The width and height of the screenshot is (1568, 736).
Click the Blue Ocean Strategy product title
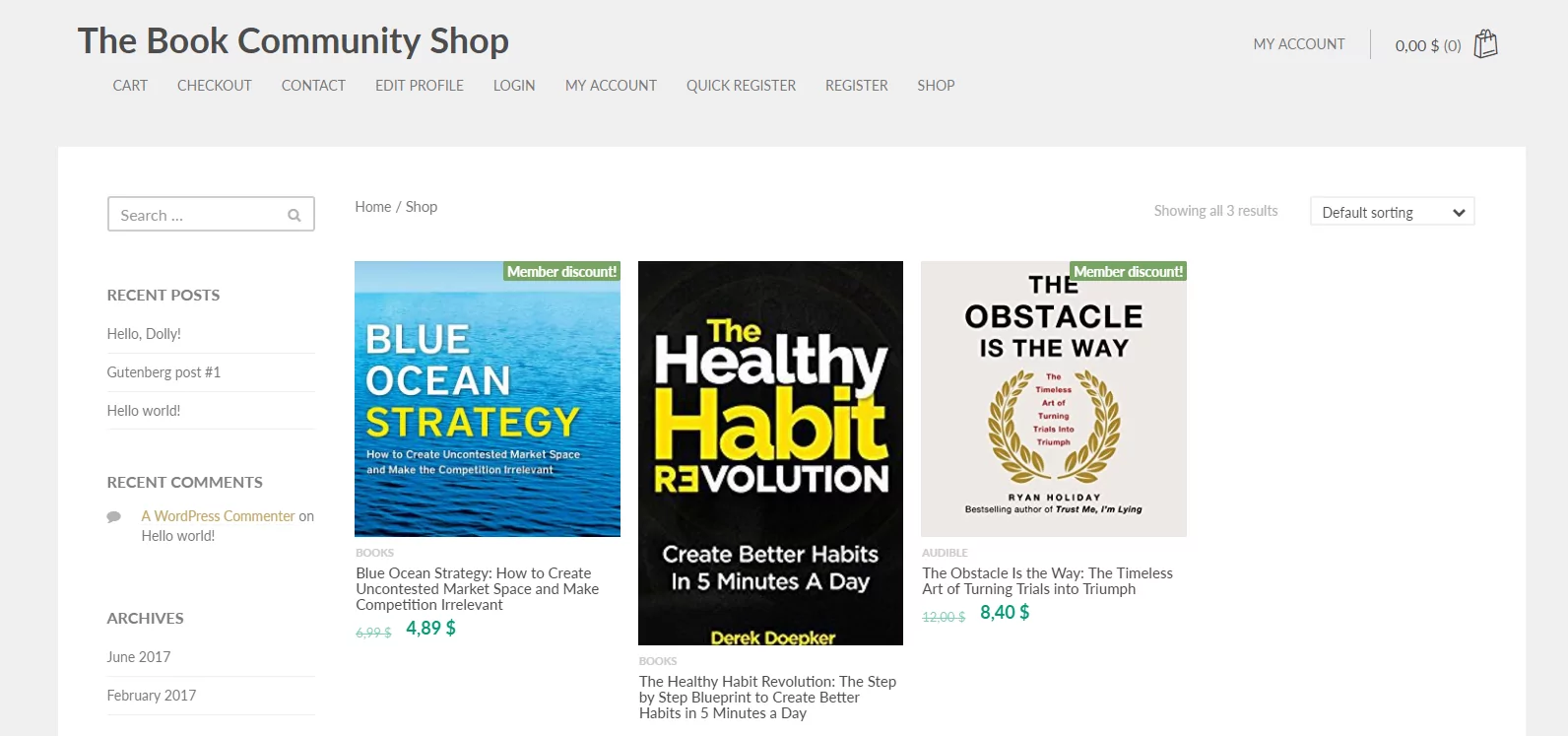click(x=478, y=589)
